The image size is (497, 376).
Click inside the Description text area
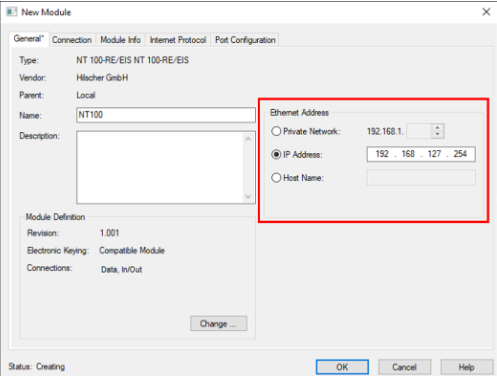tap(160, 167)
